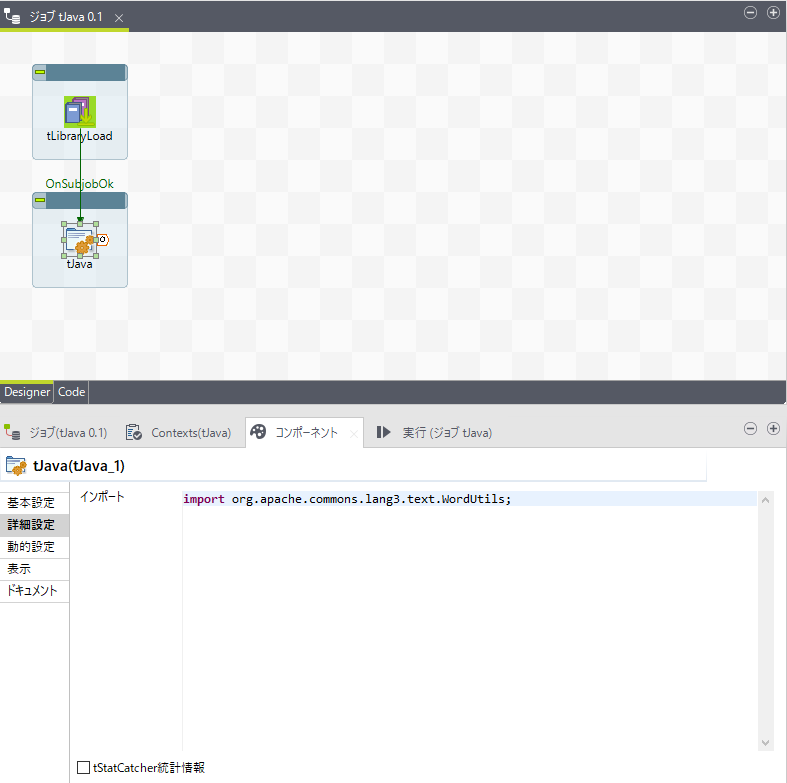Click the tLibraryLoad component icon
The image size is (787, 783).
click(x=79, y=111)
